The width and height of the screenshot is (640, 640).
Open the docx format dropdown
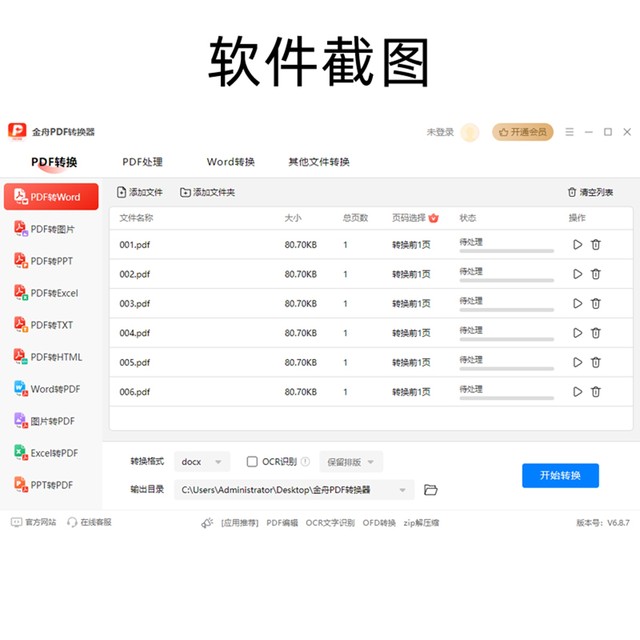[202, 462]
